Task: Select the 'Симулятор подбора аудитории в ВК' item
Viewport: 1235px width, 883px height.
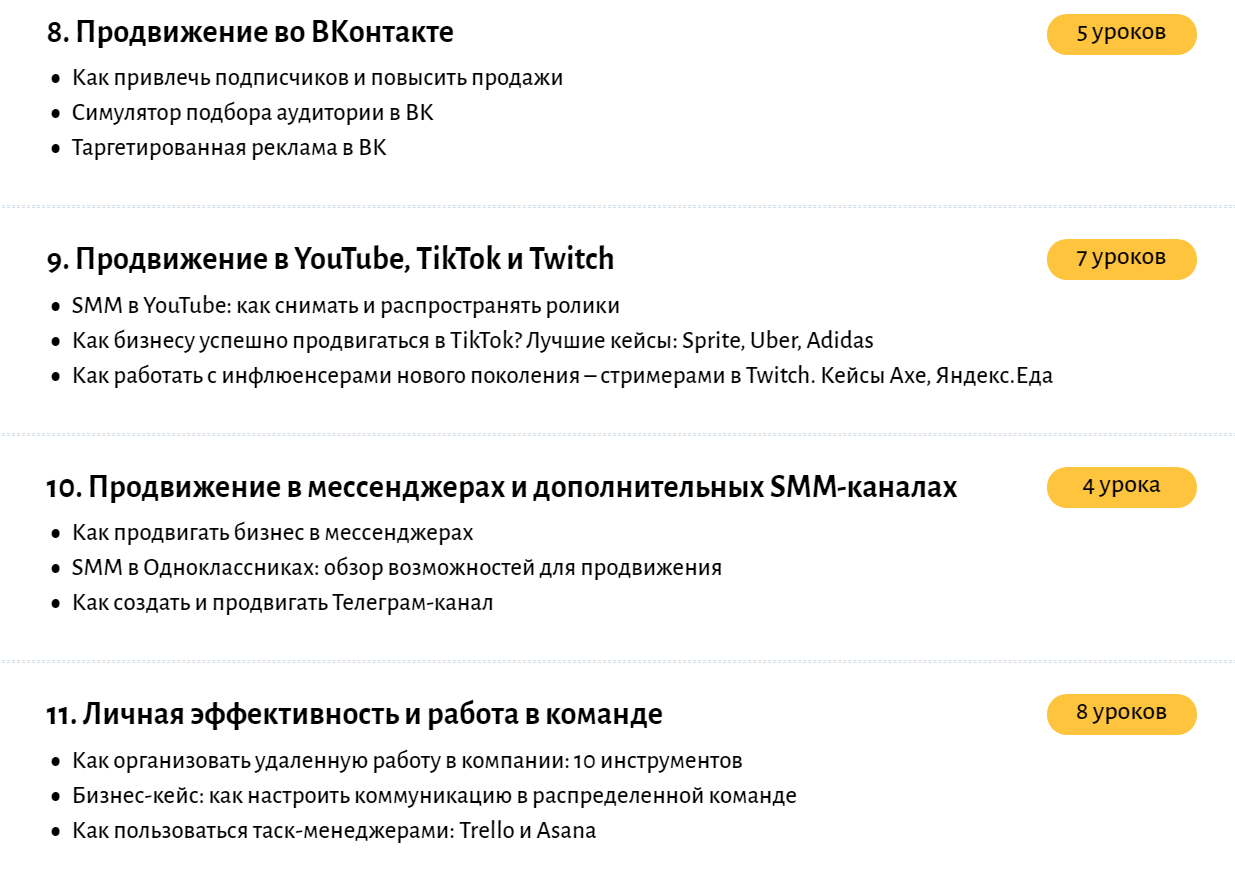Action: [x=252, y=113]
